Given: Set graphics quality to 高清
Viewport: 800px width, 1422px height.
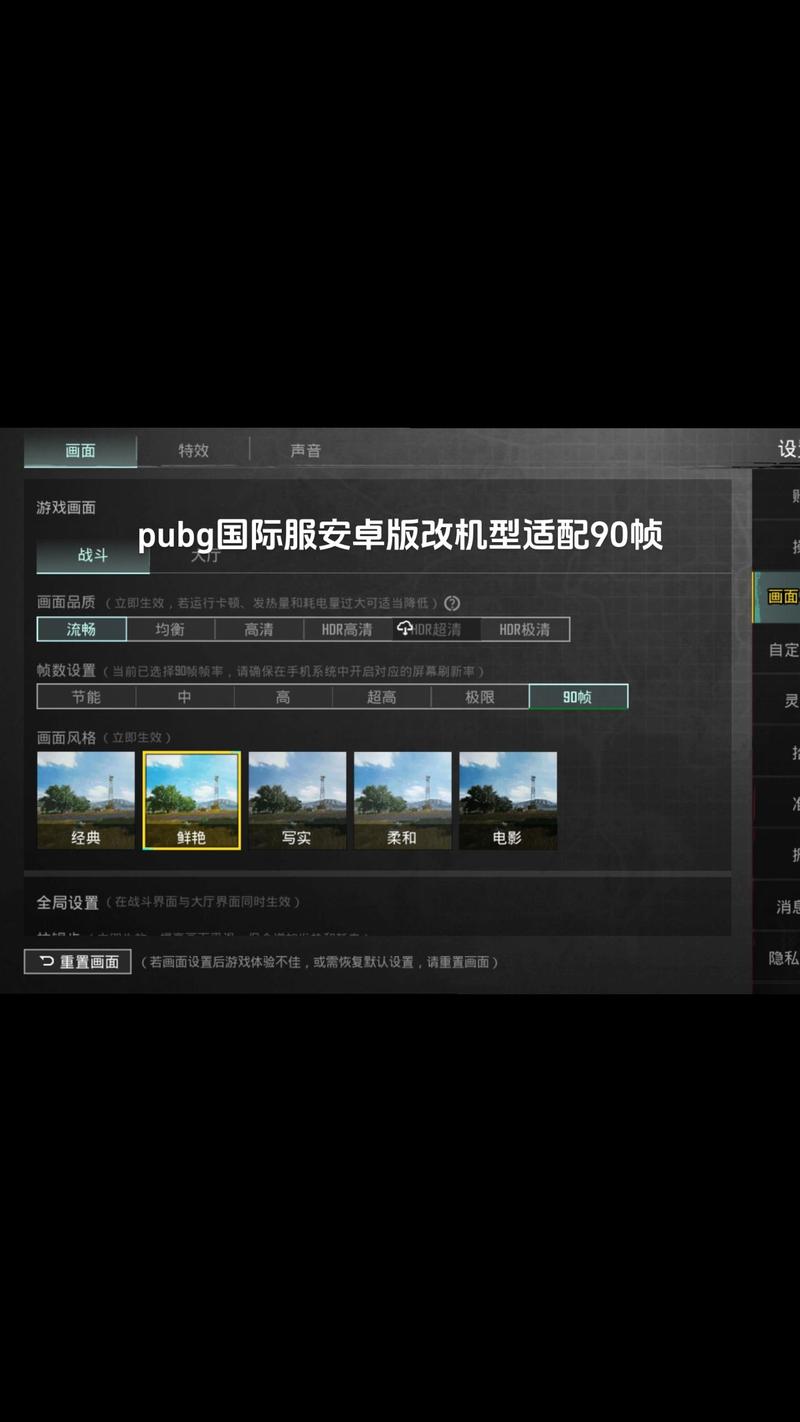Looking at the screenshot, I should click(259, 629).
